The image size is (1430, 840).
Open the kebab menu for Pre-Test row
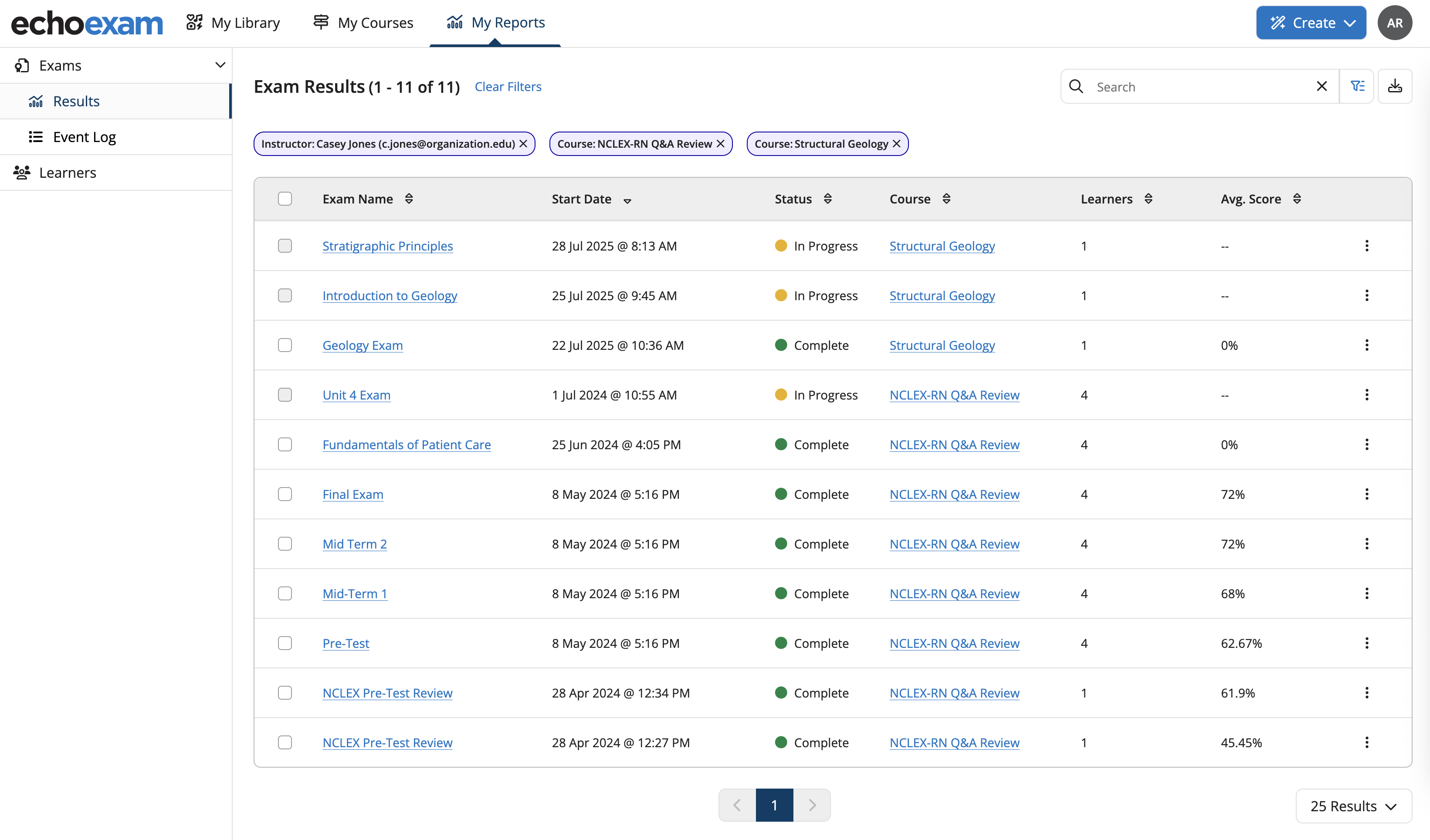(1367, 643)
